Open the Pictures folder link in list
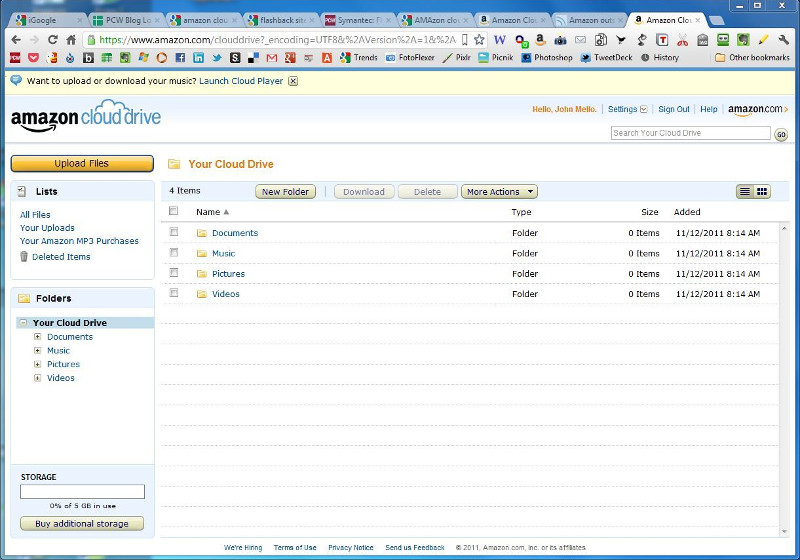This screenshot has width=800, height=560. tap(228, 274)
